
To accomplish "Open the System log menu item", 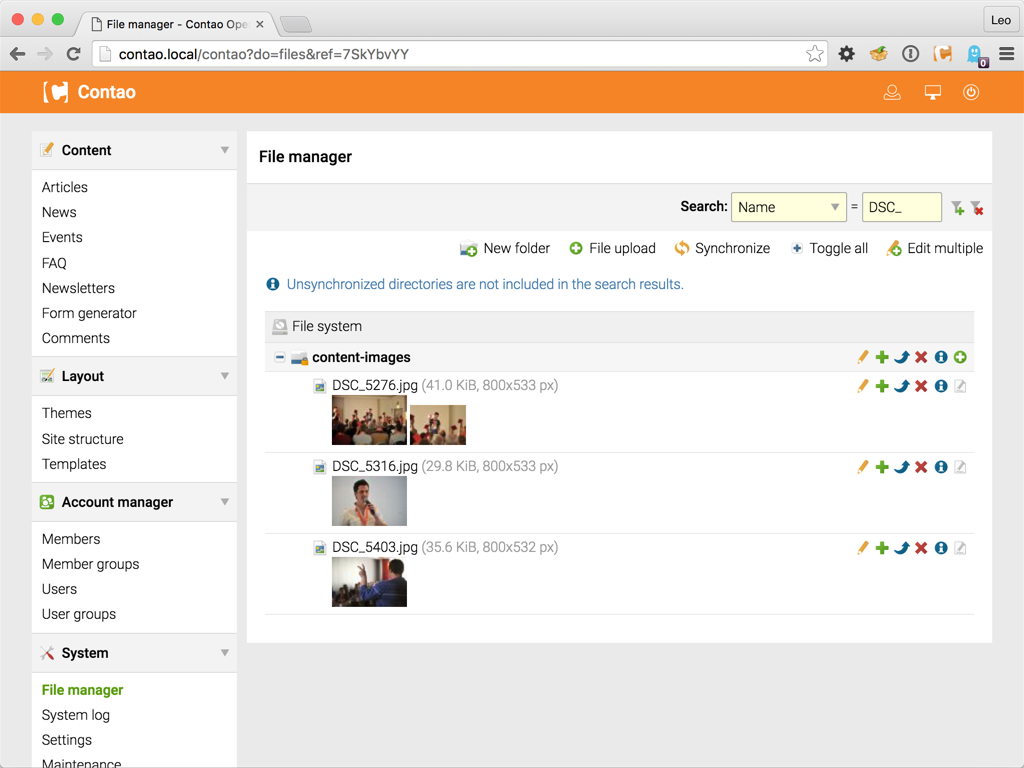I will [76, 715].
